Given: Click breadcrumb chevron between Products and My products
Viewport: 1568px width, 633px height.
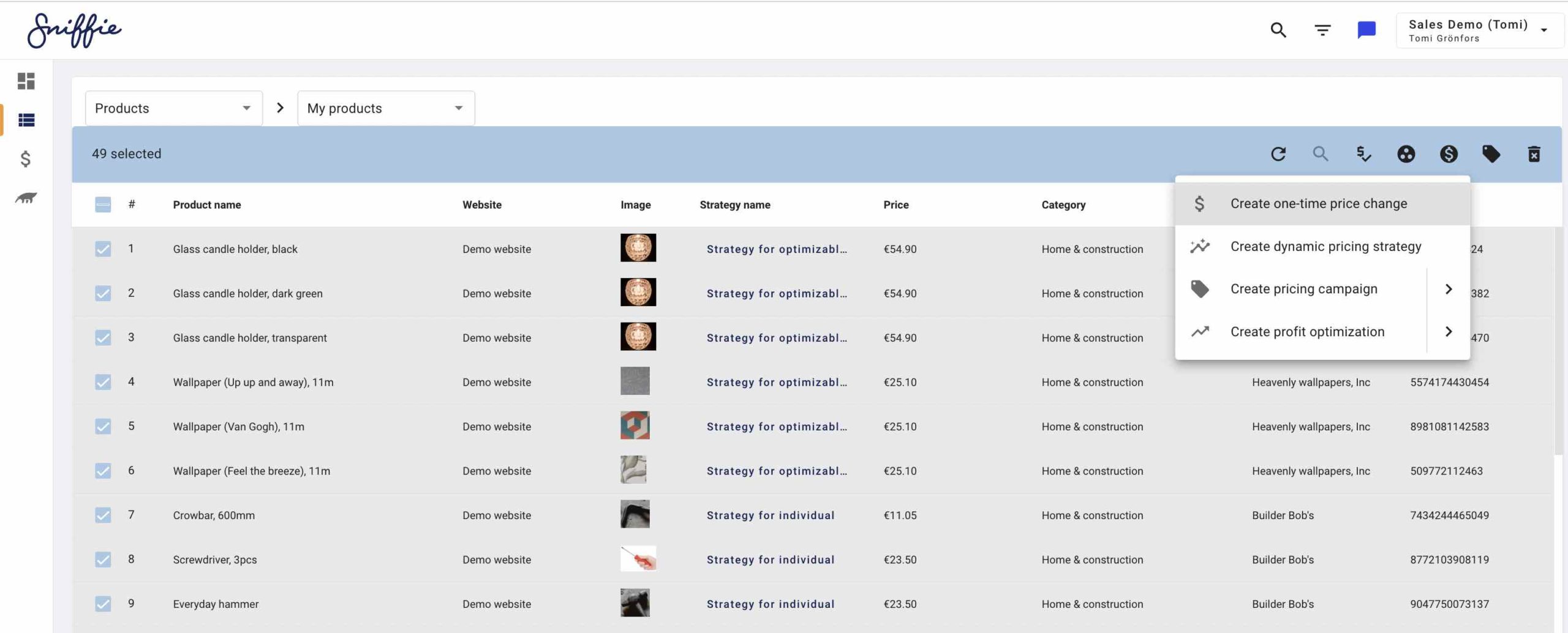Looking at the screenshot, I should (x=281, y=108).
